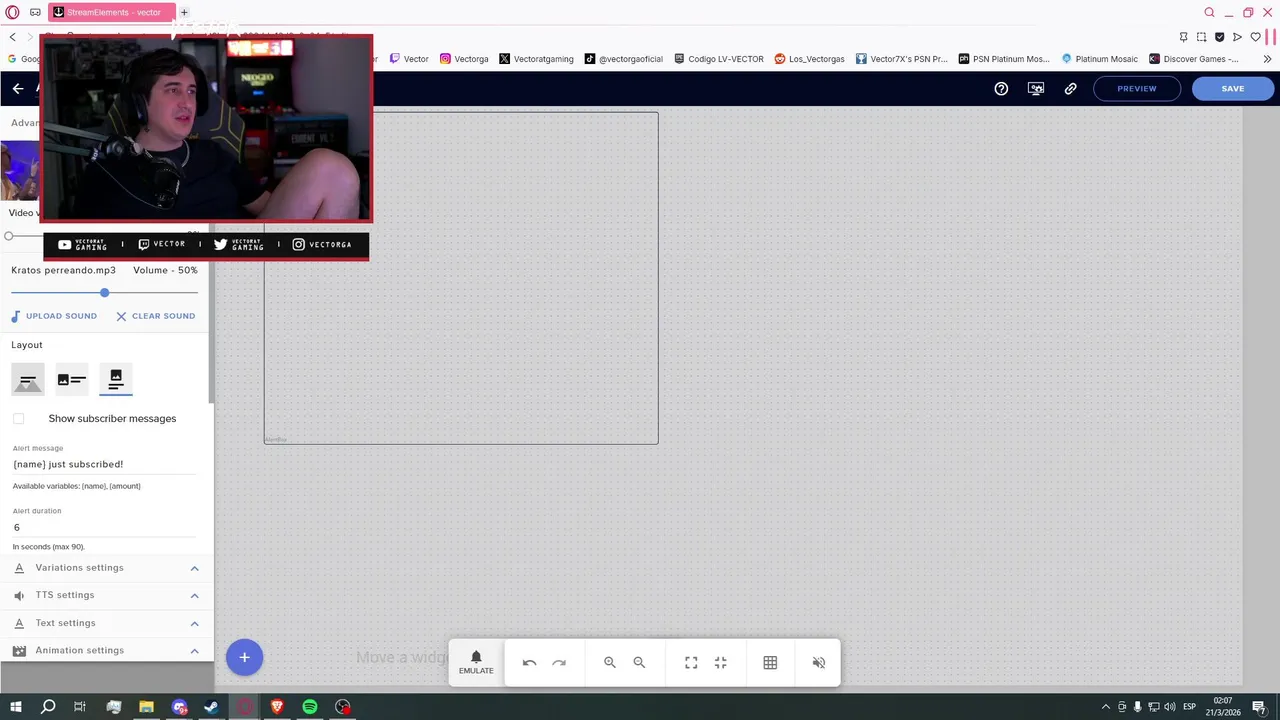This screenshot has width=1280, height=720.
Task: Open browser heart bookmarks icon
Action: (1256, 37)
